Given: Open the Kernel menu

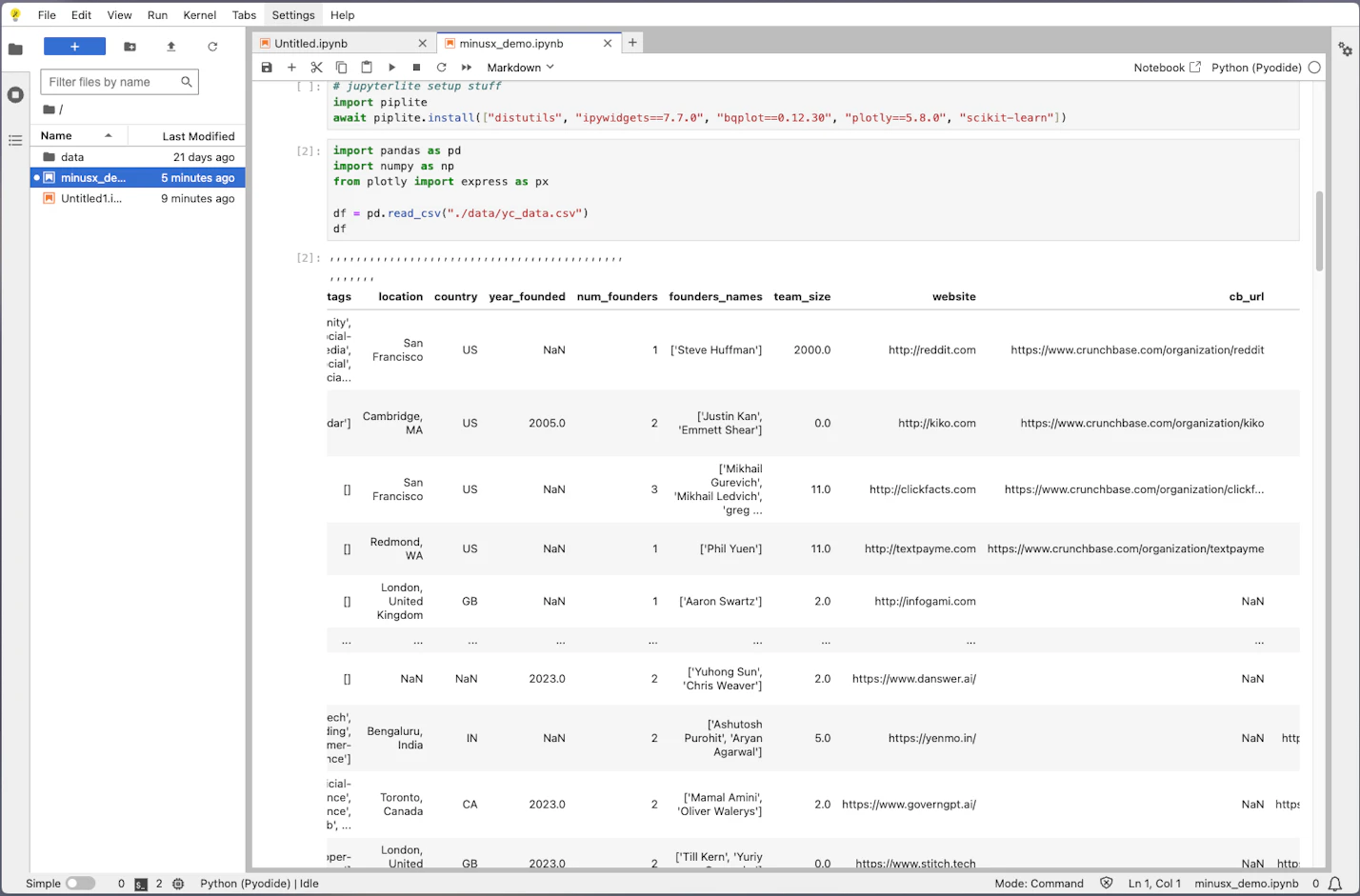Looking at the screenshot, I should pyautogui.click(x=199, y=15).
